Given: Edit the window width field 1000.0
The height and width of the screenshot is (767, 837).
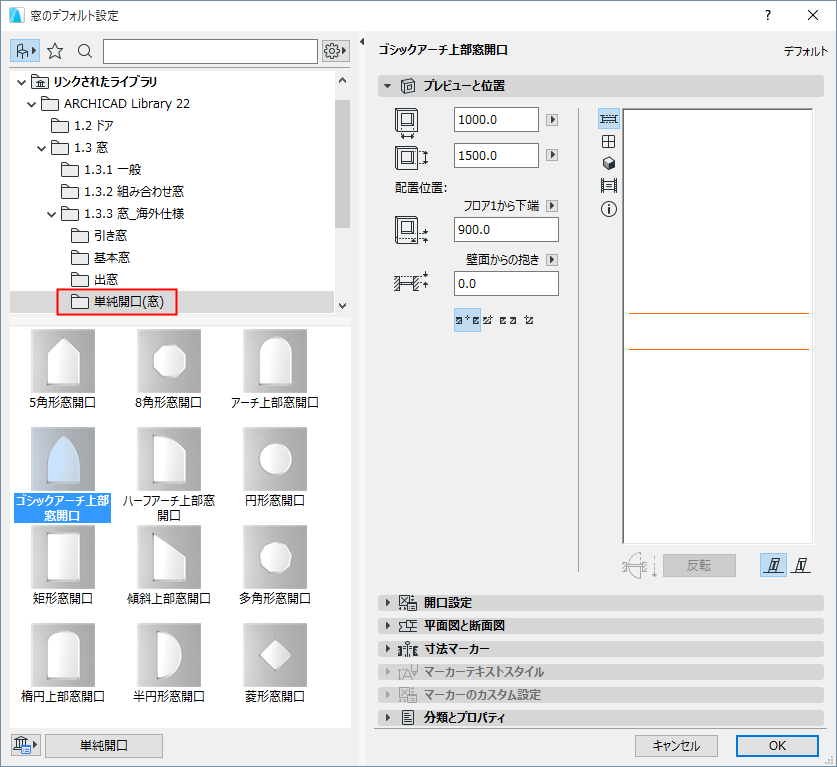Looking at the screenshot, I should pos(496,120).
